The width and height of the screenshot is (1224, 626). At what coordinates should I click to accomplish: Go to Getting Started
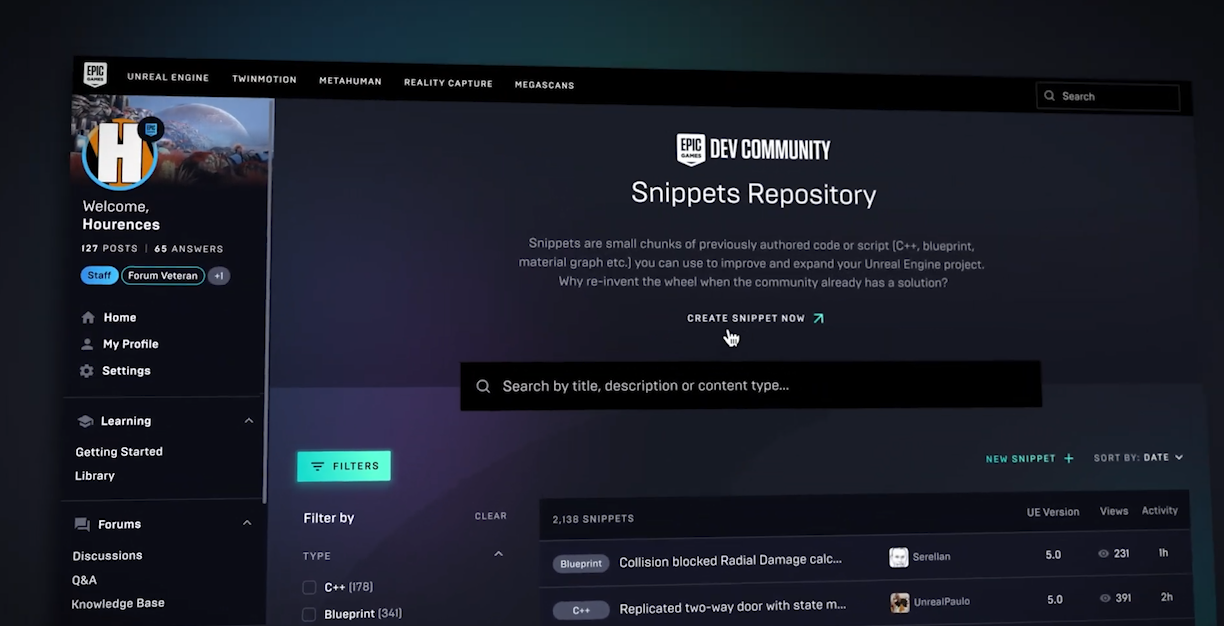point(119,451)
